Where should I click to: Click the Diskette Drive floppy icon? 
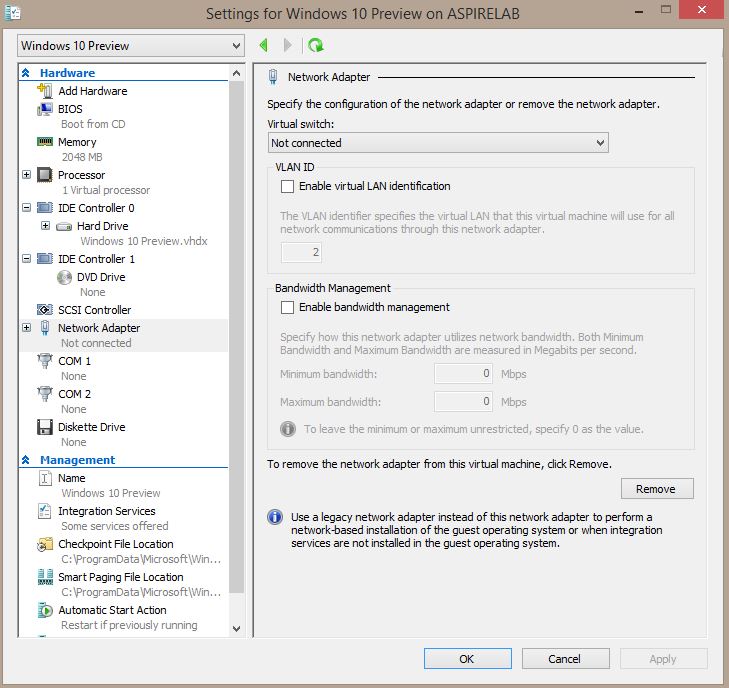click(45, 427)
